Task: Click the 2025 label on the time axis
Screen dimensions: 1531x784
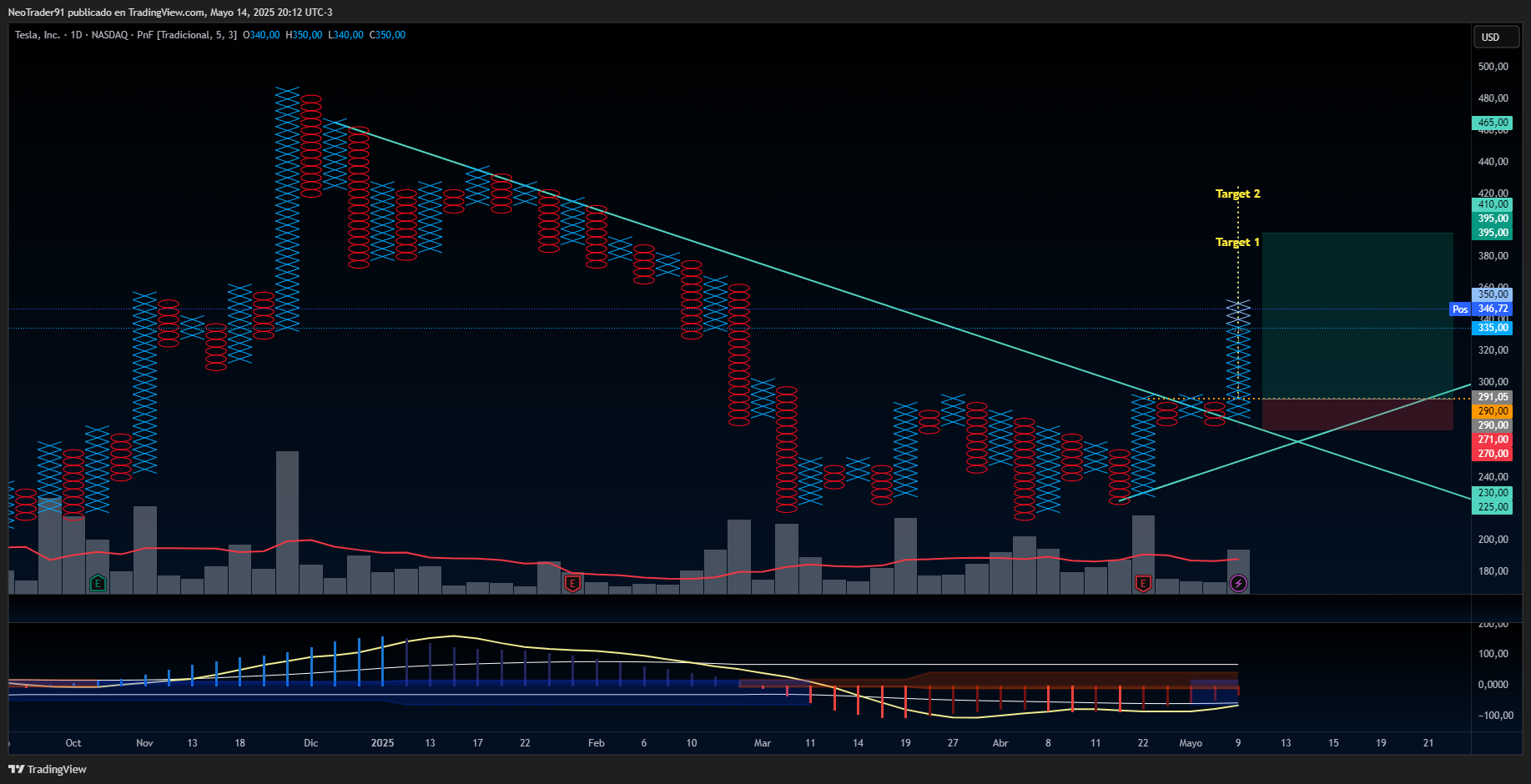Action: point(382,743)
